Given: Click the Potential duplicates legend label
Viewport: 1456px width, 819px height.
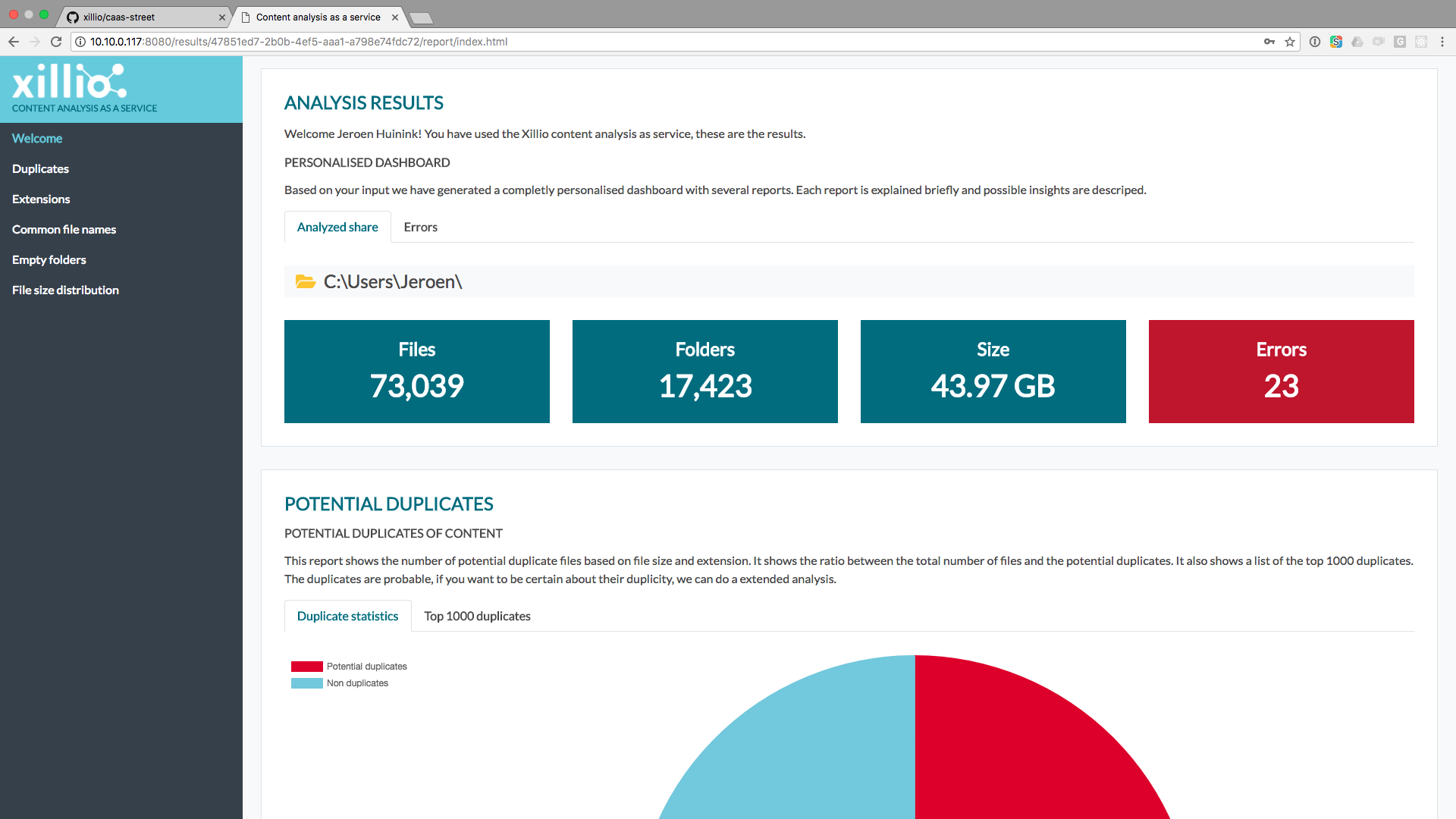Looking at the screenshot, I should 367,667.
